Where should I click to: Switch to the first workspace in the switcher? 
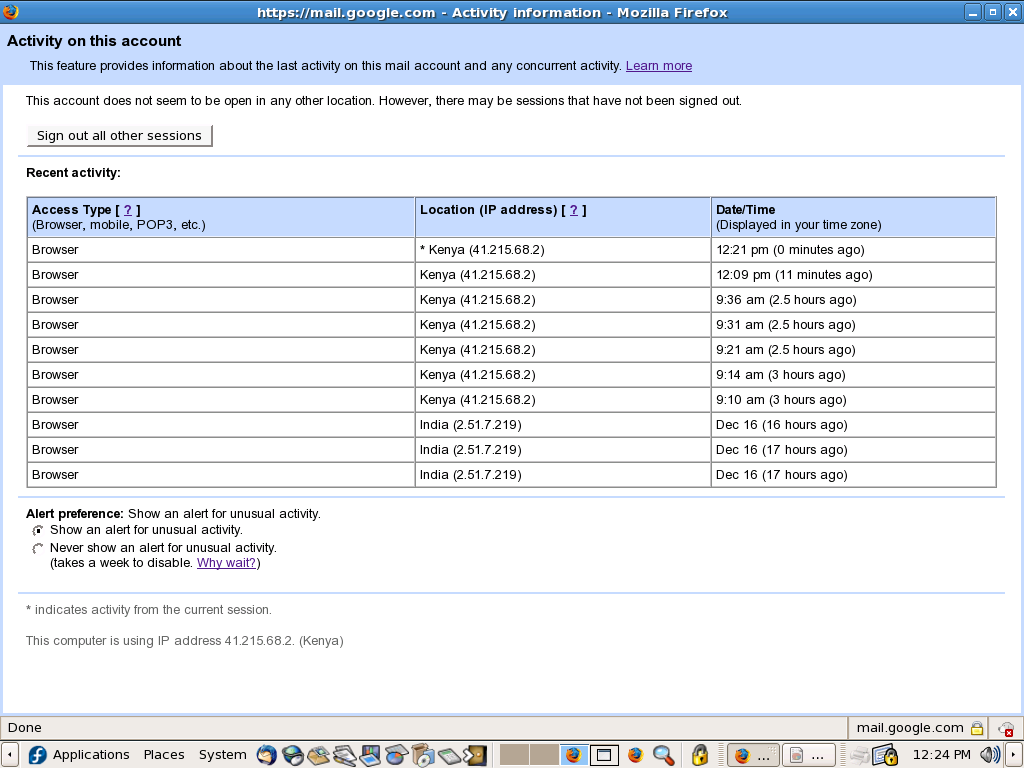tap(514, 755)
